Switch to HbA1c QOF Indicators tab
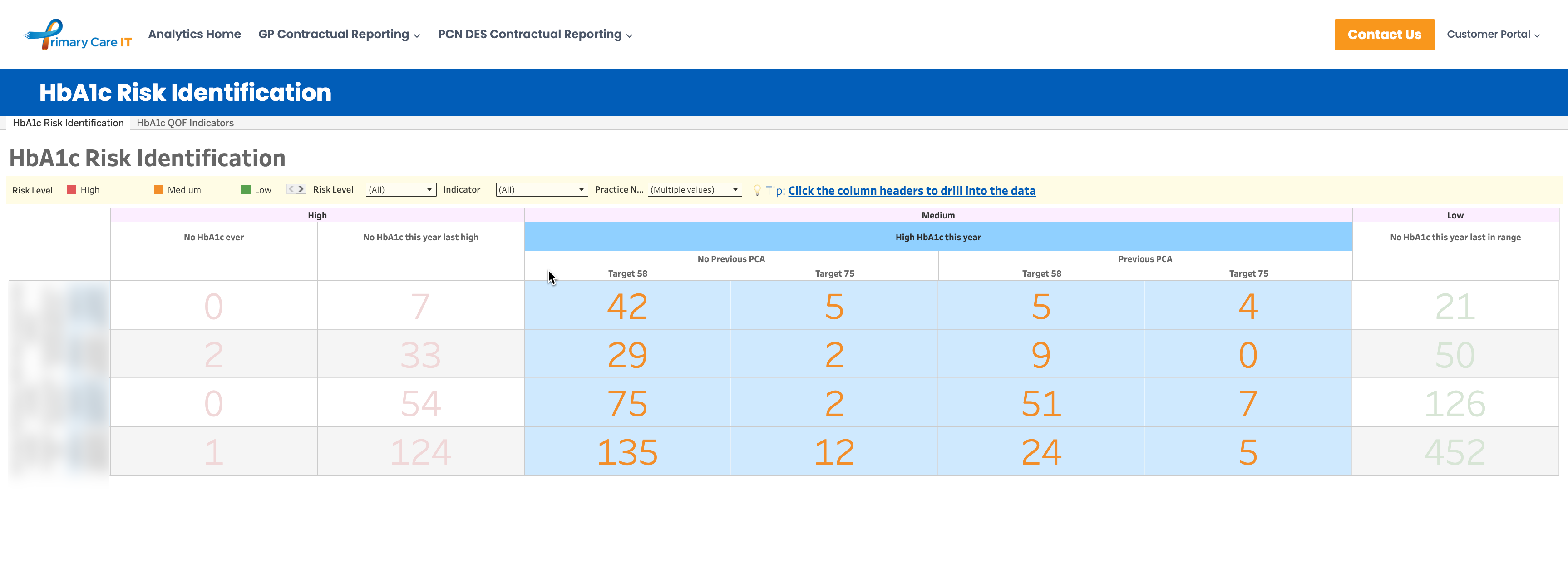The image size is (1568, 575). tap(185, 123)
